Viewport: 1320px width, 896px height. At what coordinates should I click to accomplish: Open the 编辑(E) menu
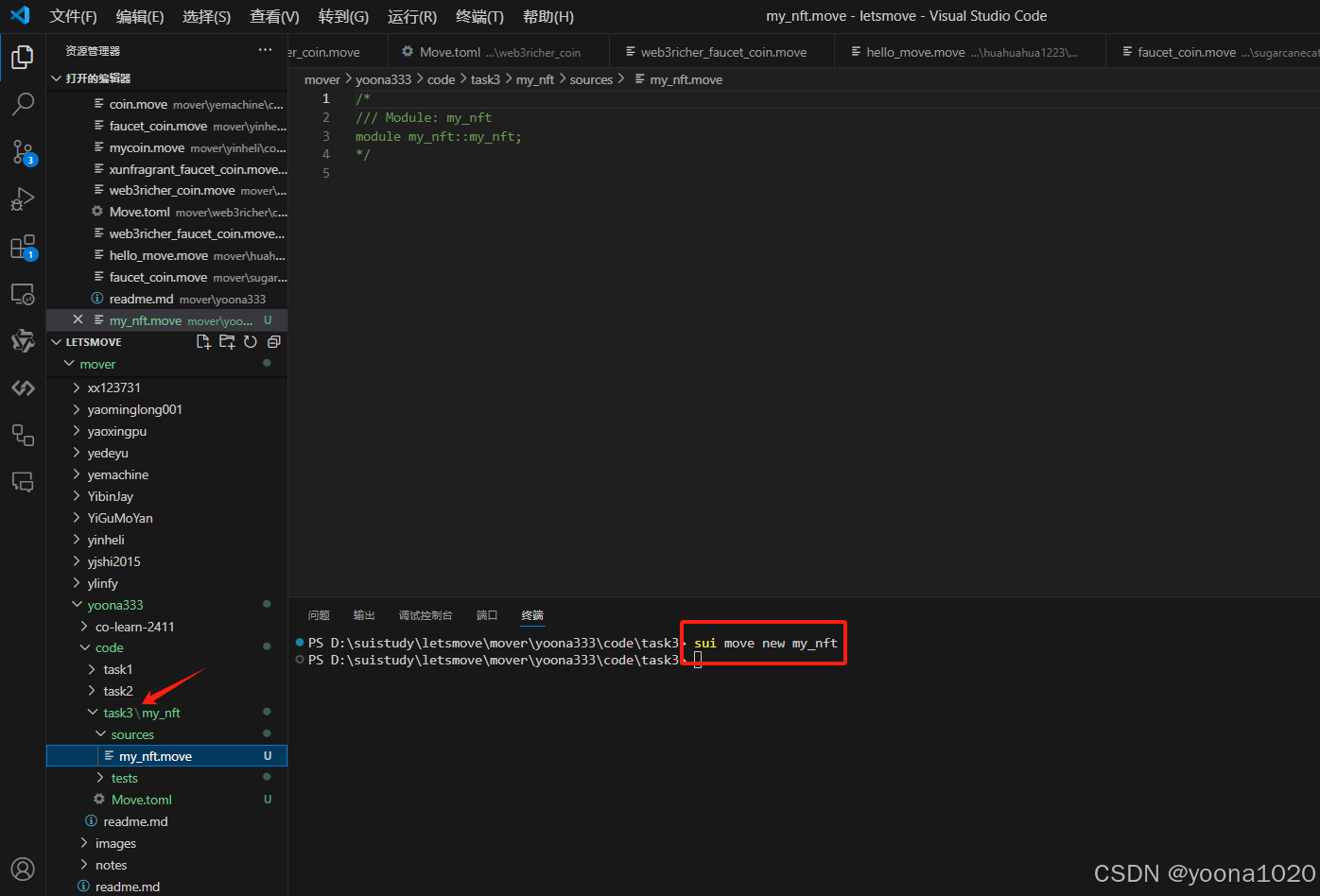pos(140,16)
